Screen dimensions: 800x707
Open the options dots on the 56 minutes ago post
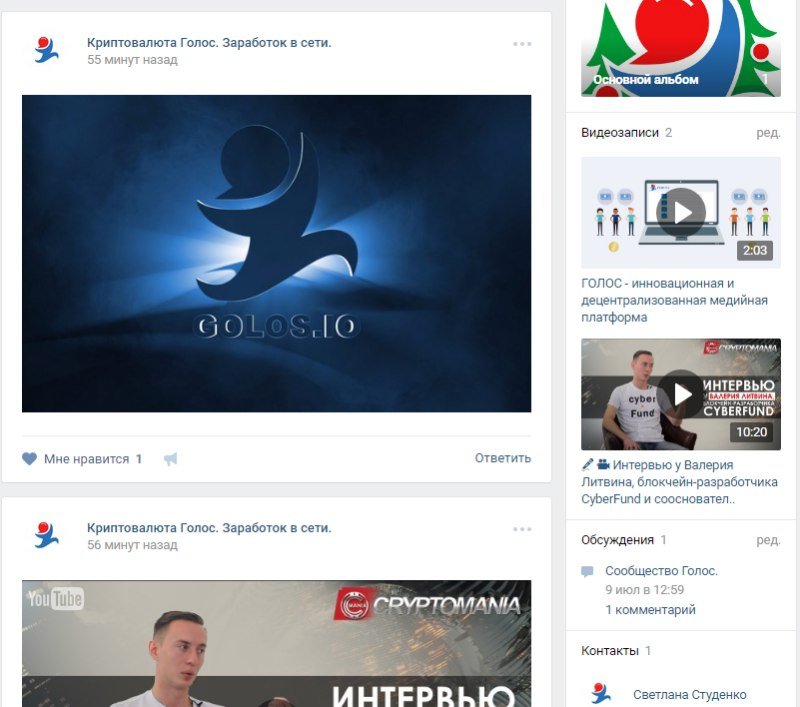click(x=522, y=529)
